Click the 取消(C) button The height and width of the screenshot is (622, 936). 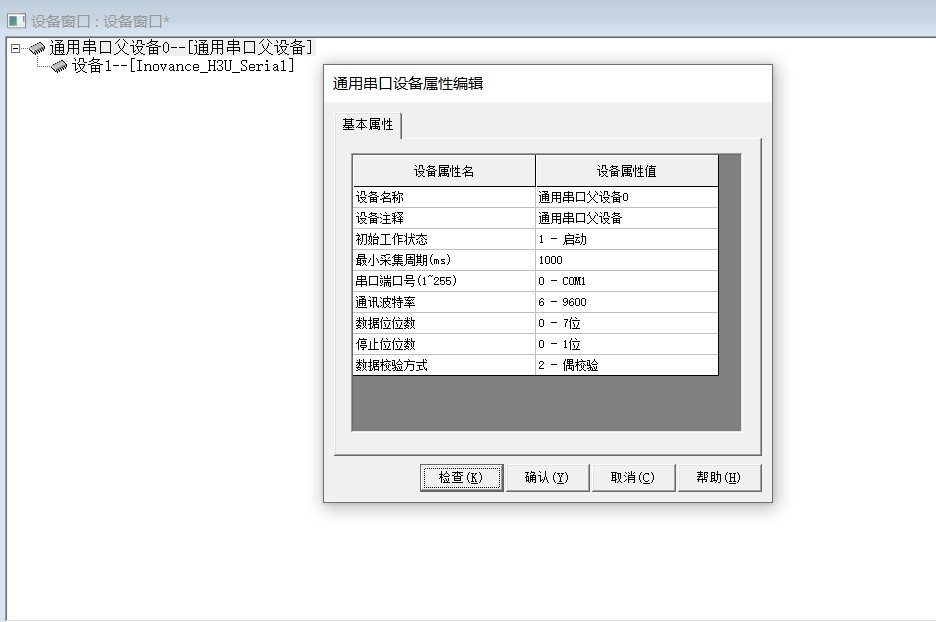click(632, 478)
